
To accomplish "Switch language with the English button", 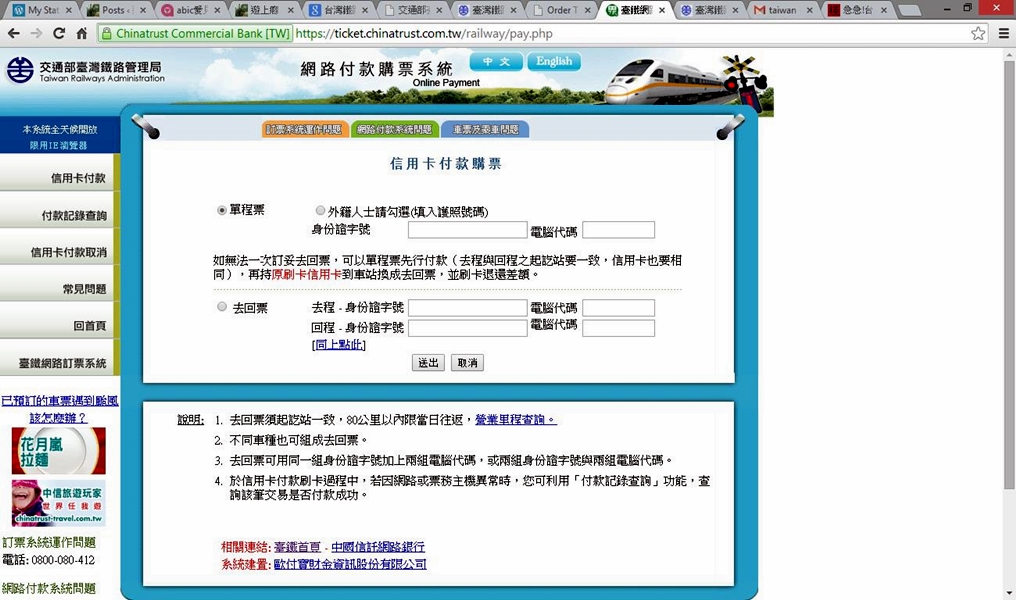I will point(554,62).
